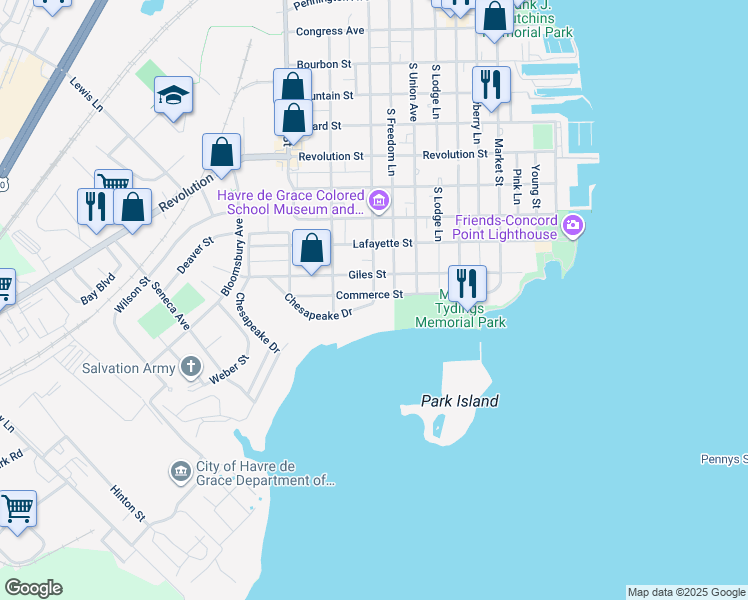748x600 pixels.
Task: Select the Salvation Army church icon
Action: coord(190,368)
